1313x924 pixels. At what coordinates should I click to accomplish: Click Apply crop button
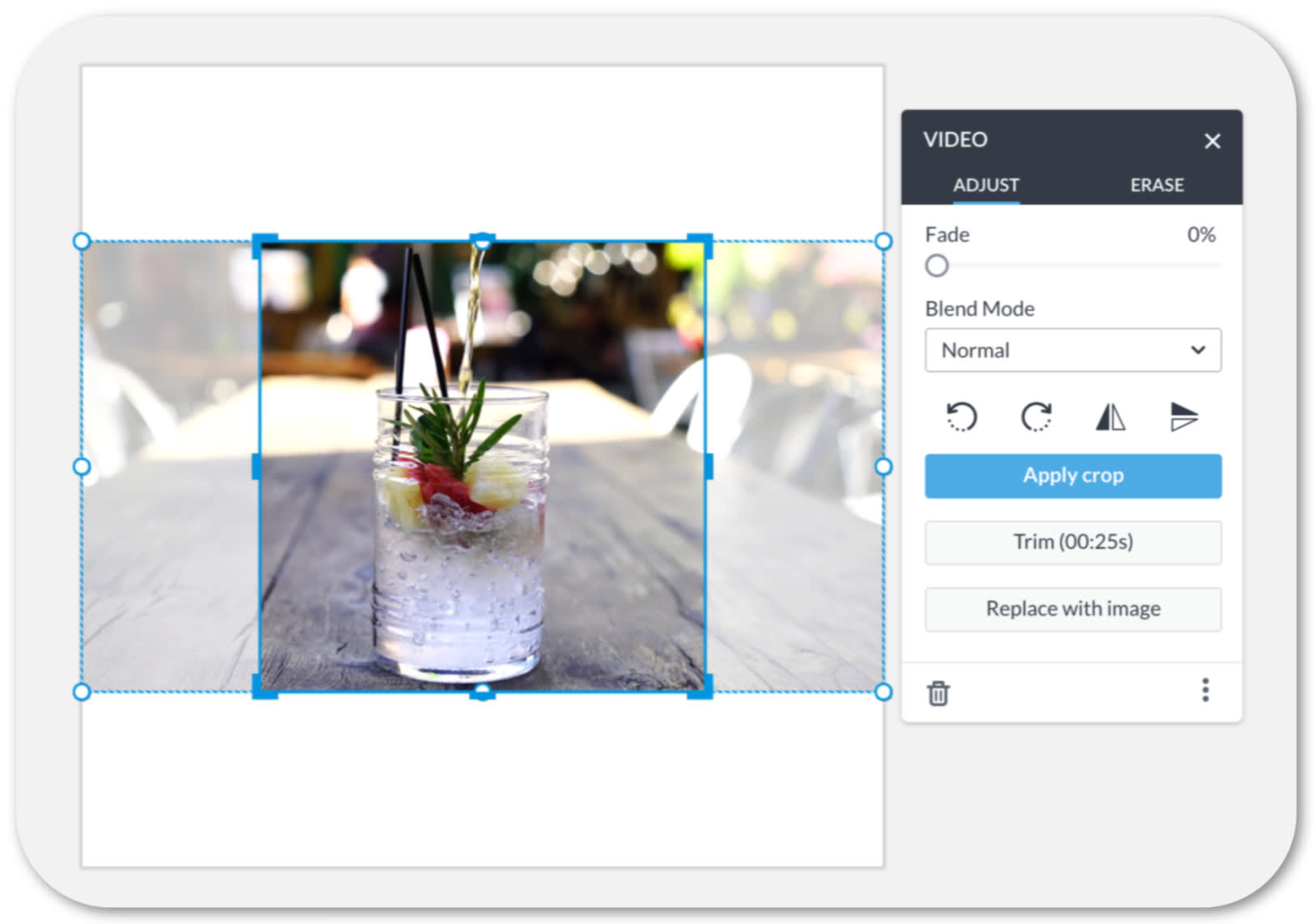coord(1072,475)
